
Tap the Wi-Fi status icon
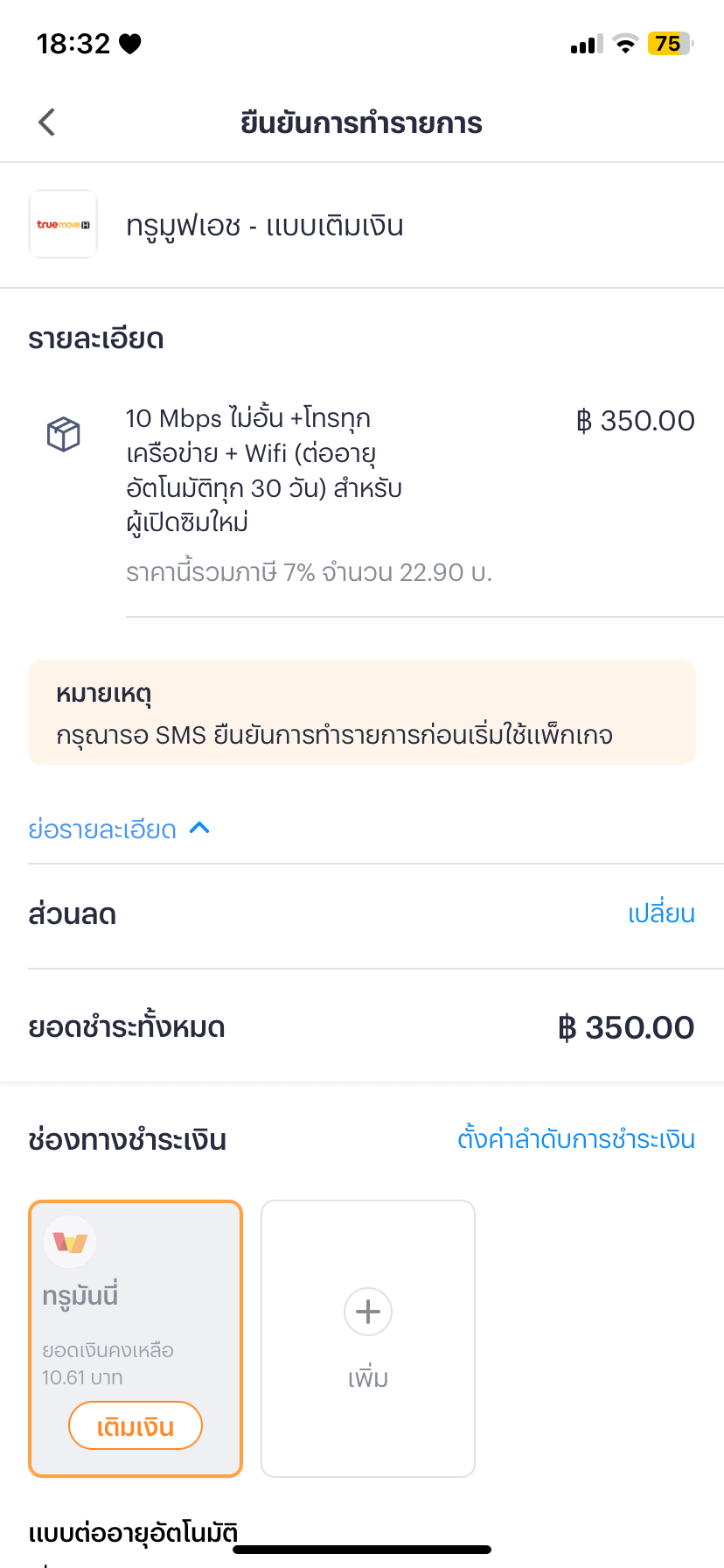(x=625, y=44)
